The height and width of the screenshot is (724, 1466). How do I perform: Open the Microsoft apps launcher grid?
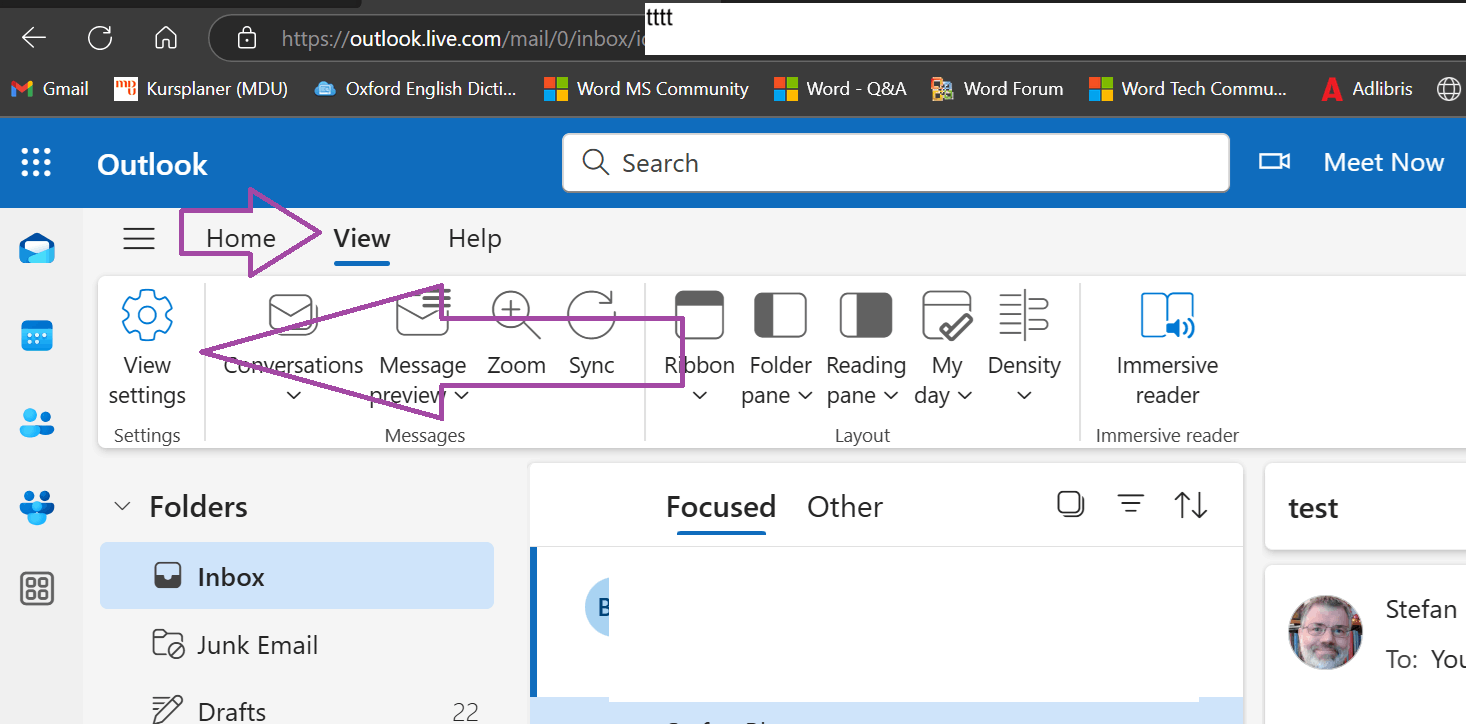coord(37,162)
